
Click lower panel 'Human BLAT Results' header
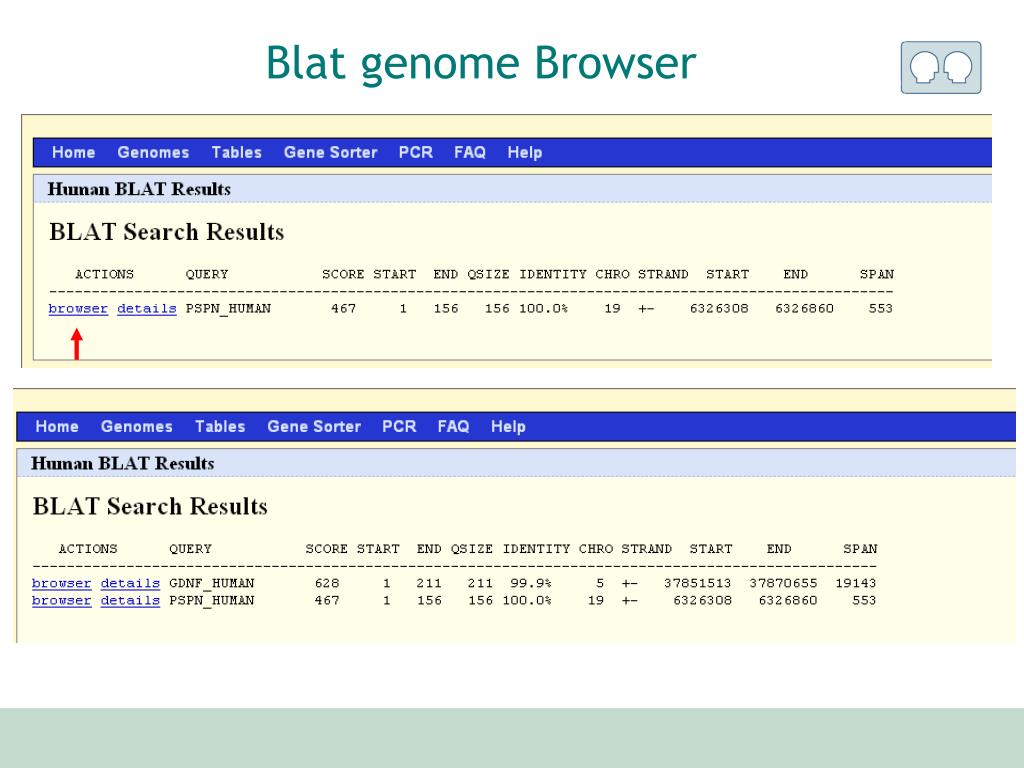click(123, 464)
